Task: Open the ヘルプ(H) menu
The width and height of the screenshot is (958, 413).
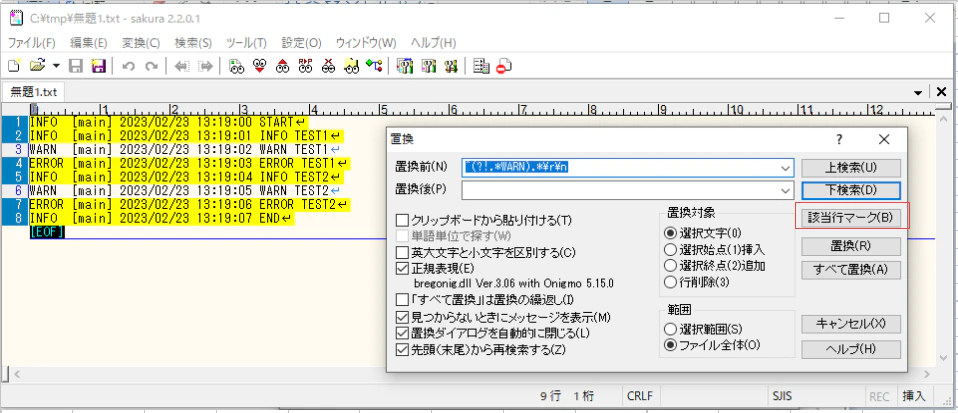Action: coord(433,43)
